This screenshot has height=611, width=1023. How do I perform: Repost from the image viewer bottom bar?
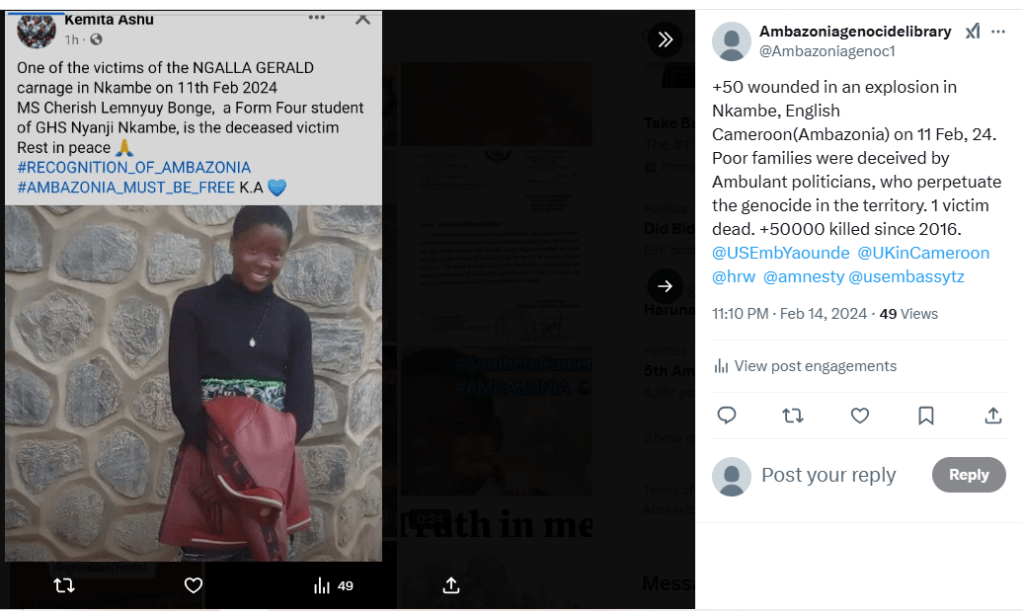[x=64, y=585]
